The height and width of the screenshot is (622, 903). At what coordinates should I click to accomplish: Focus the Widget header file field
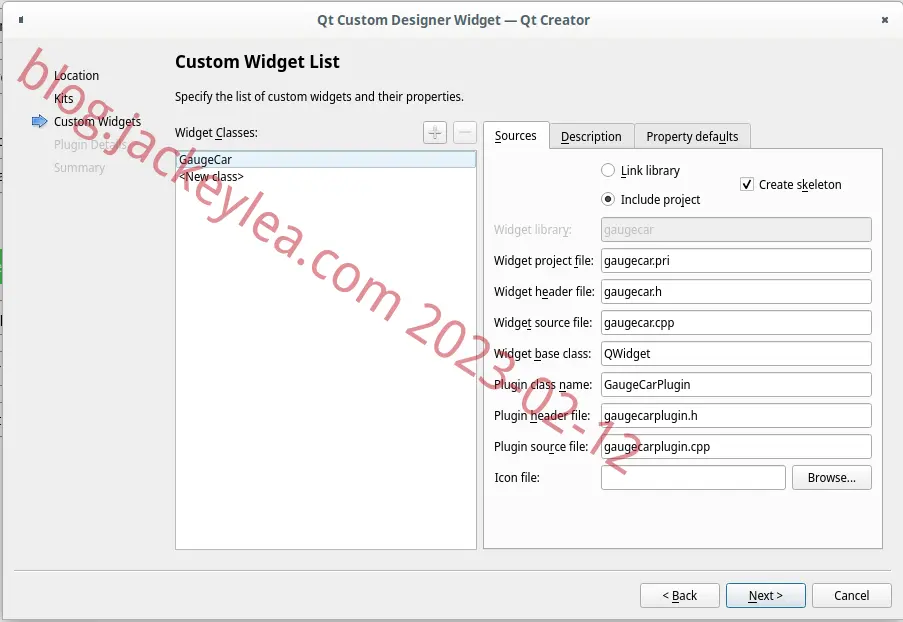[736, 291]
